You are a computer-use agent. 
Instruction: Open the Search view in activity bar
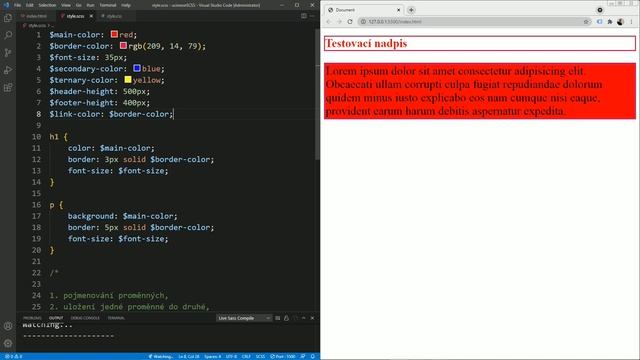coord(8,35)
